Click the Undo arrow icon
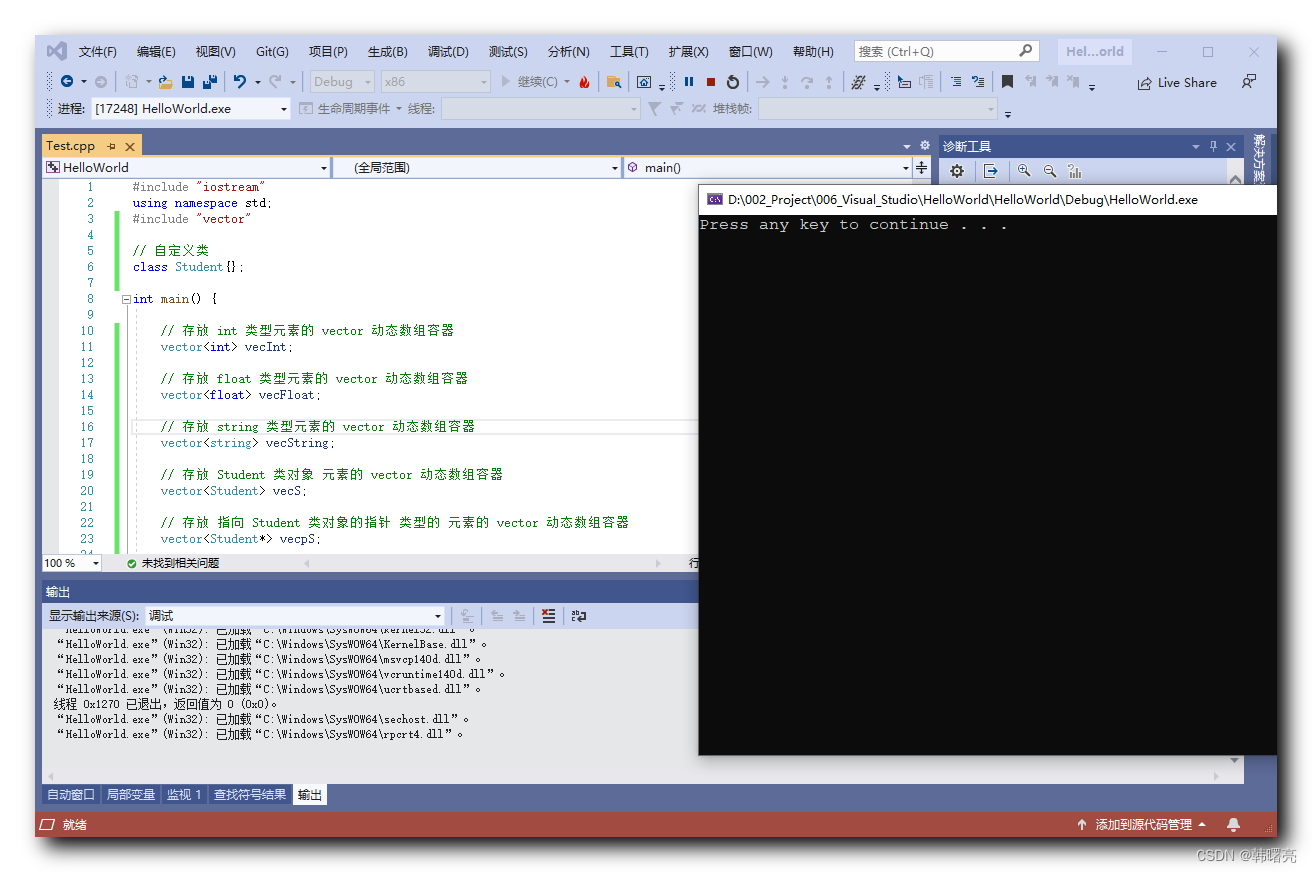 [x=240, y=82]
